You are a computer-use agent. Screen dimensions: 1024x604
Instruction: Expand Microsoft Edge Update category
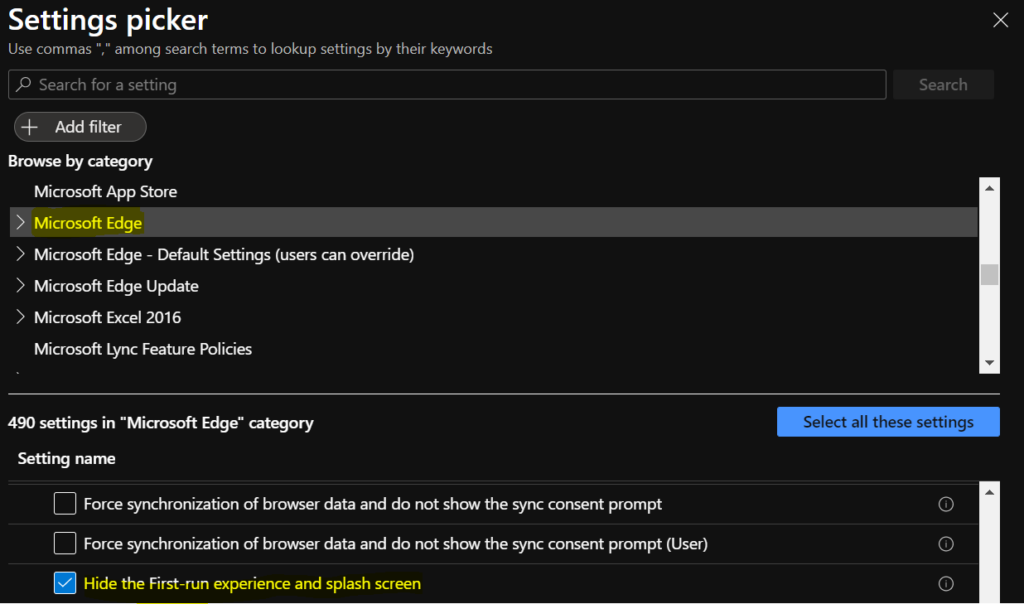pyautogui.click(x=19, y=285)
